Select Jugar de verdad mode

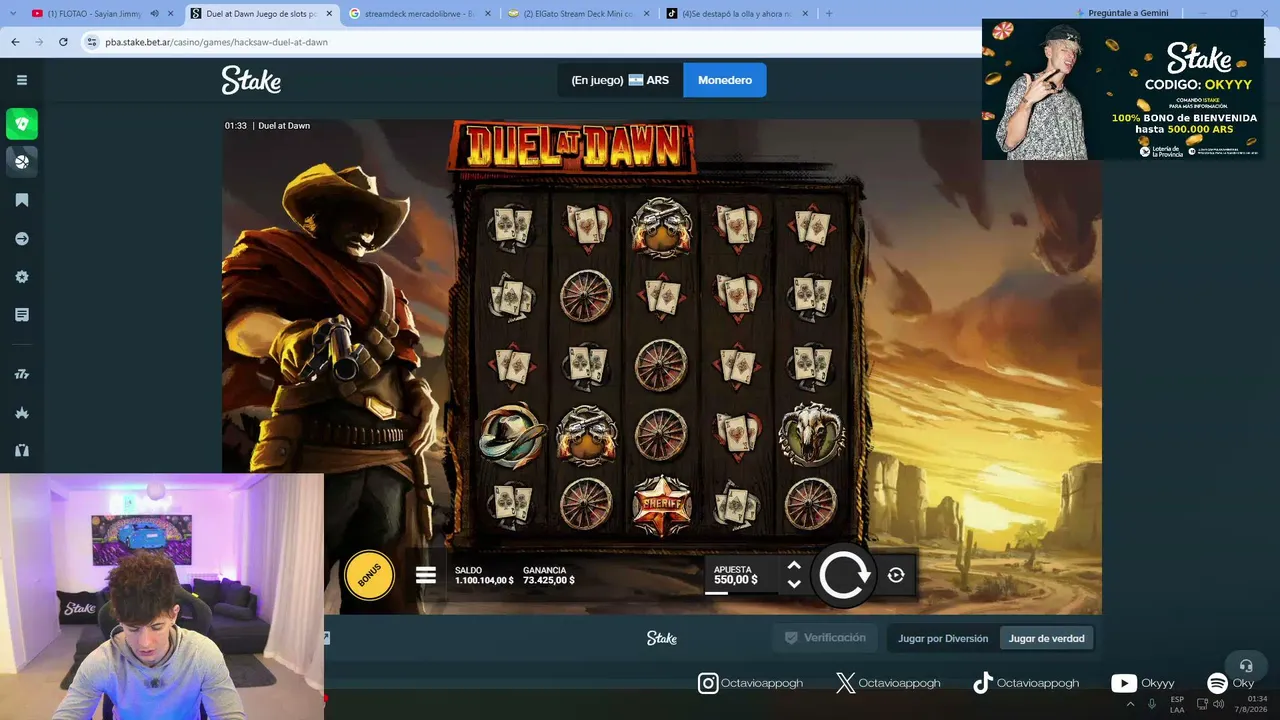coord(1046,638)
